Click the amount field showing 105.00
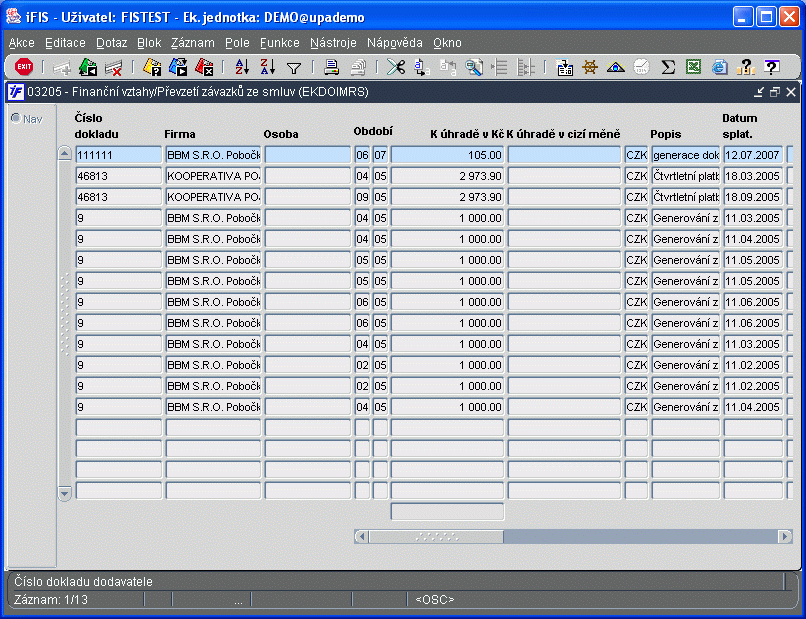The width and height of the screenshot is (806, 619). click(x=447, y=155)
